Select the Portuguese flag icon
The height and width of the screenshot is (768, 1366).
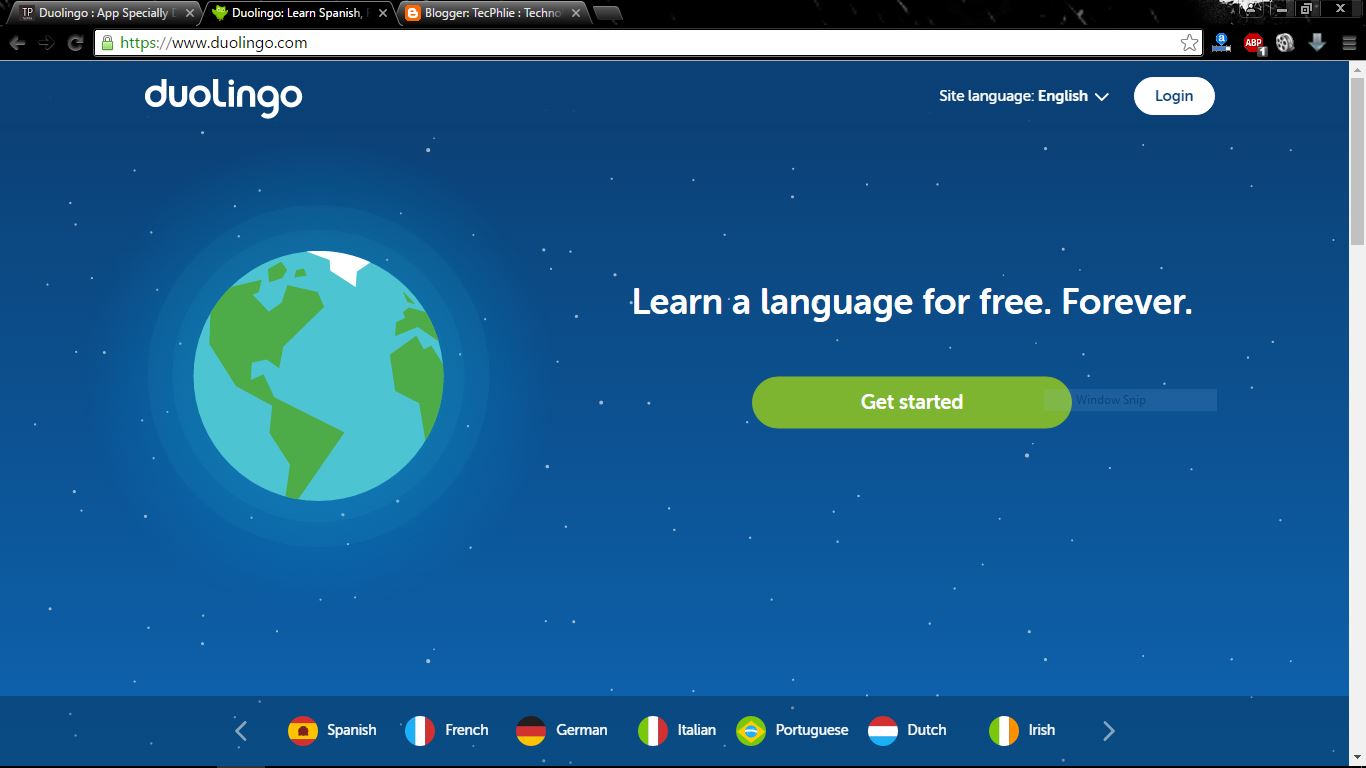751,731
